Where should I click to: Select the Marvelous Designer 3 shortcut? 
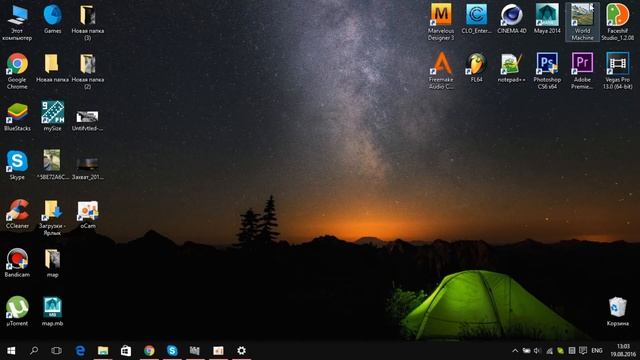[x=441, y=22]
